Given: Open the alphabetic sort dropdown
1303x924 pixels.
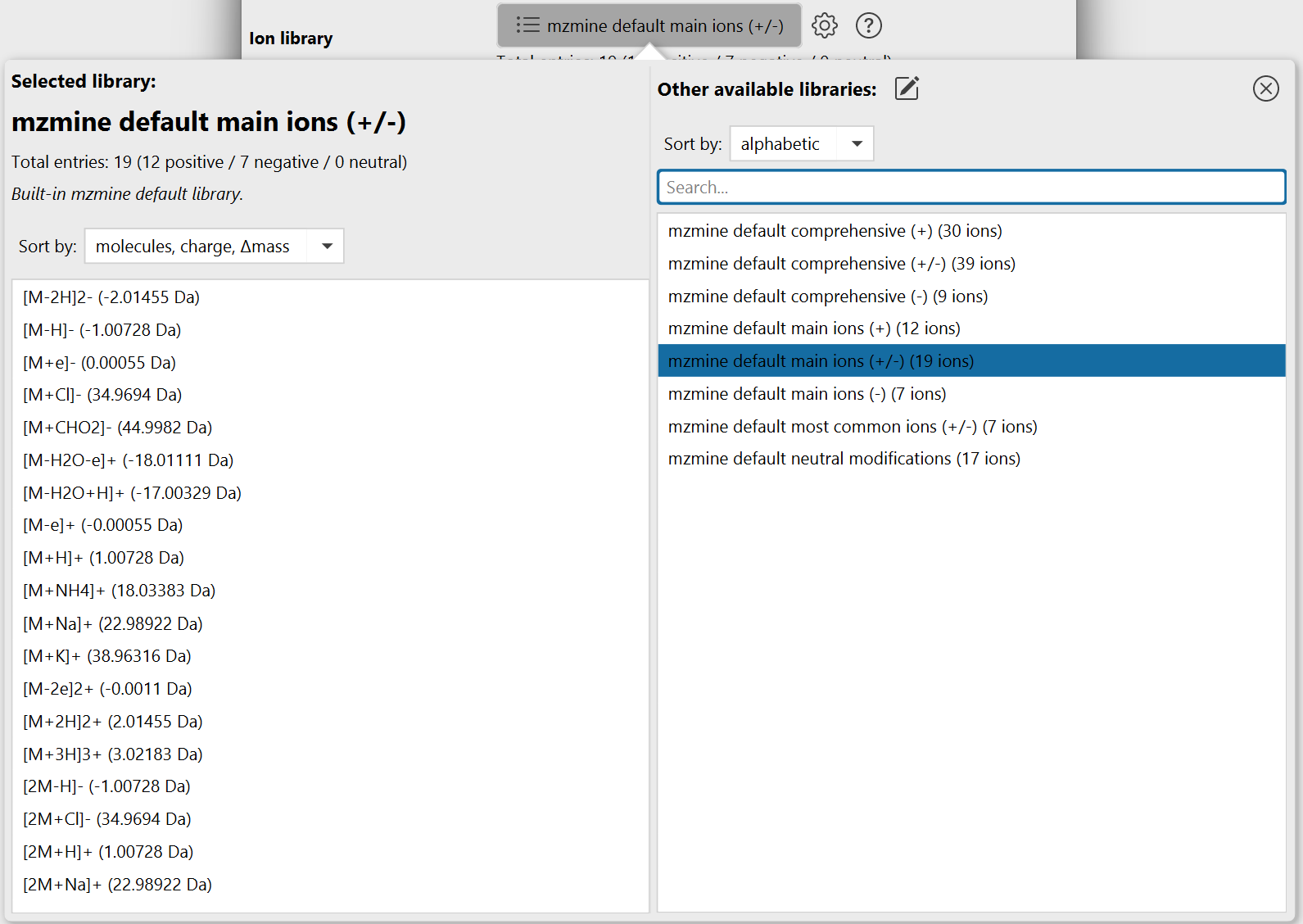Looking at the screenshot, I should pyautogui.click(x=802, y=143).
